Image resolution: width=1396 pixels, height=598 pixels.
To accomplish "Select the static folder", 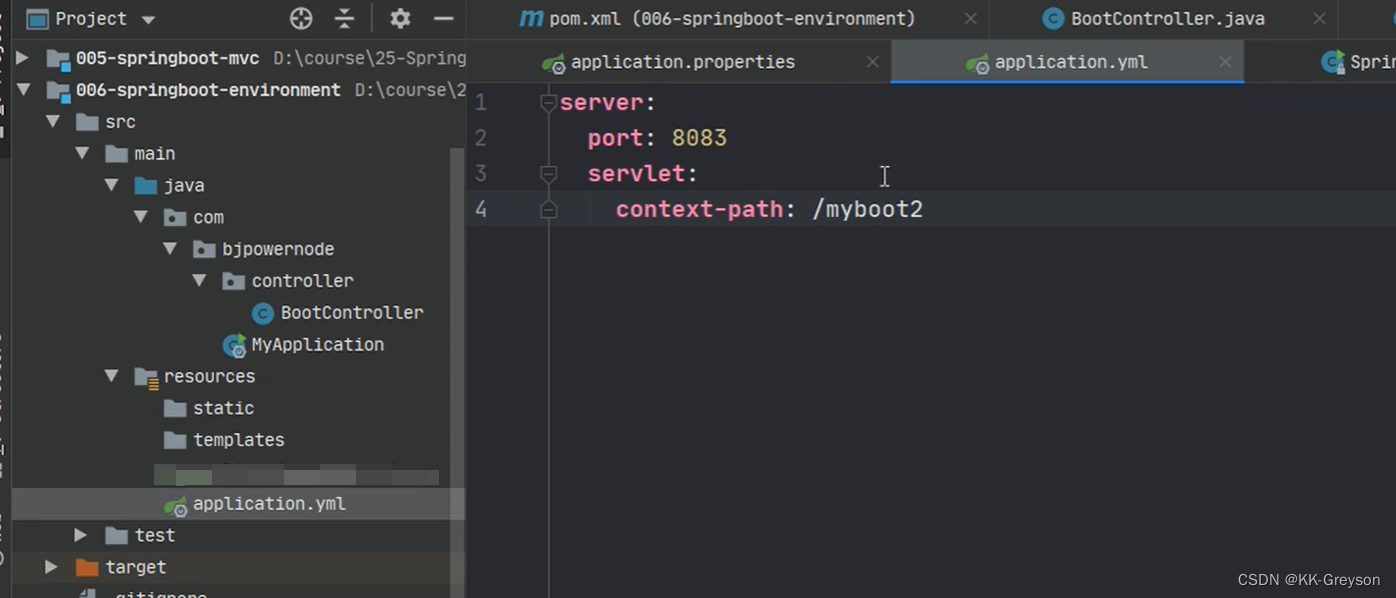I will tap(224, 408).
